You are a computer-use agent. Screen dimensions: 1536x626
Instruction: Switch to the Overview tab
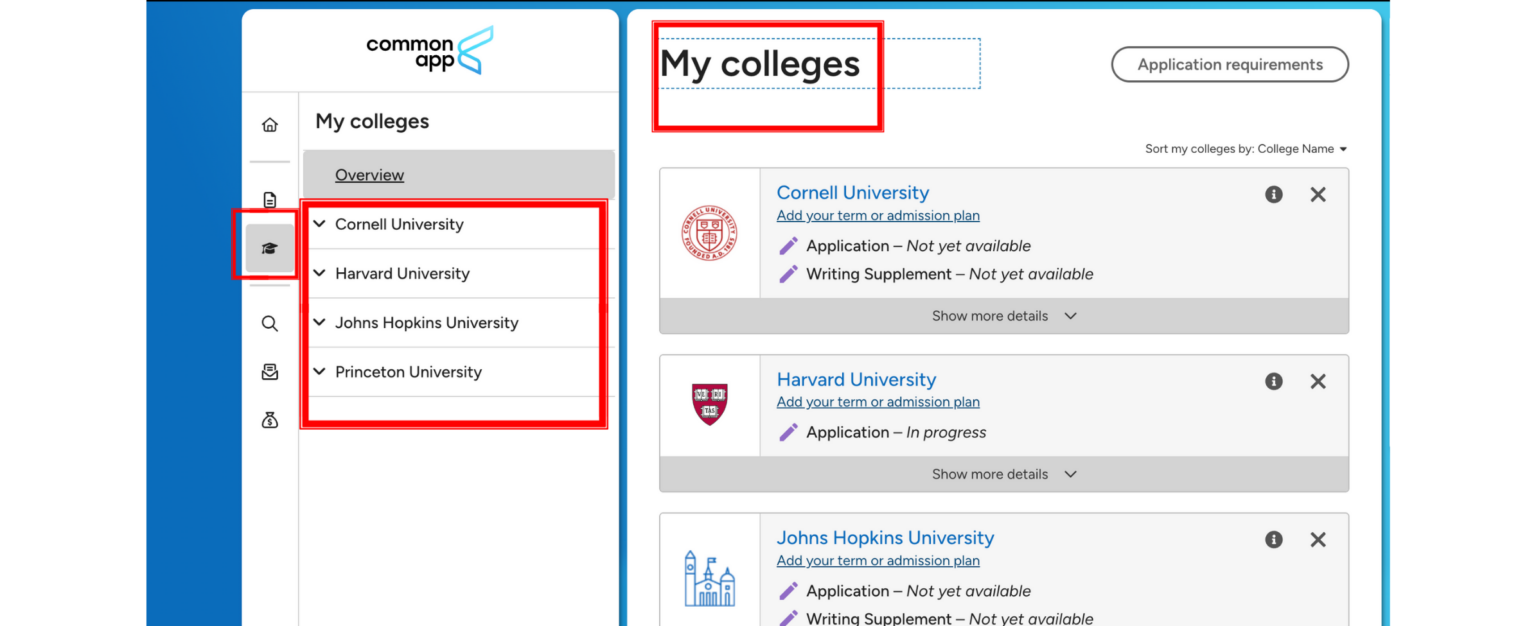pyautogui.click(x=369, y=174)
